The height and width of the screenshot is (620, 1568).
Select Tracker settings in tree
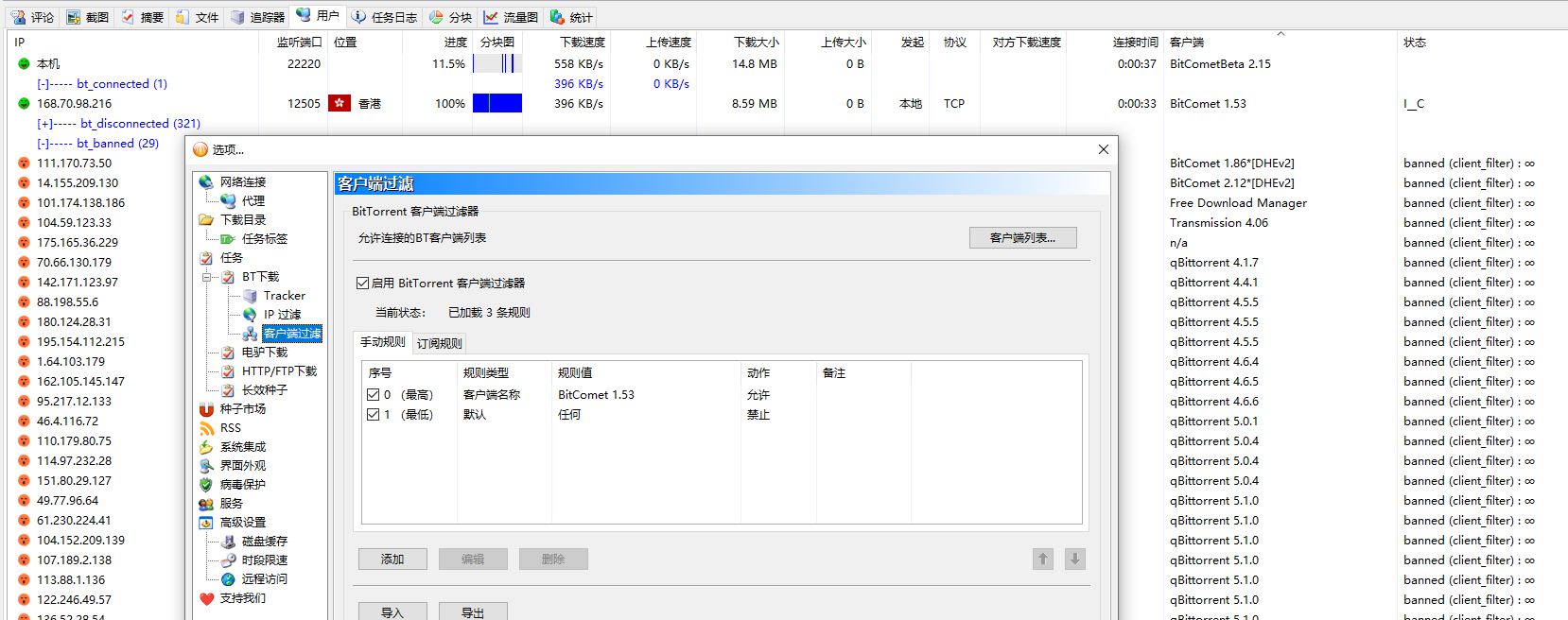tap(285, 296)
